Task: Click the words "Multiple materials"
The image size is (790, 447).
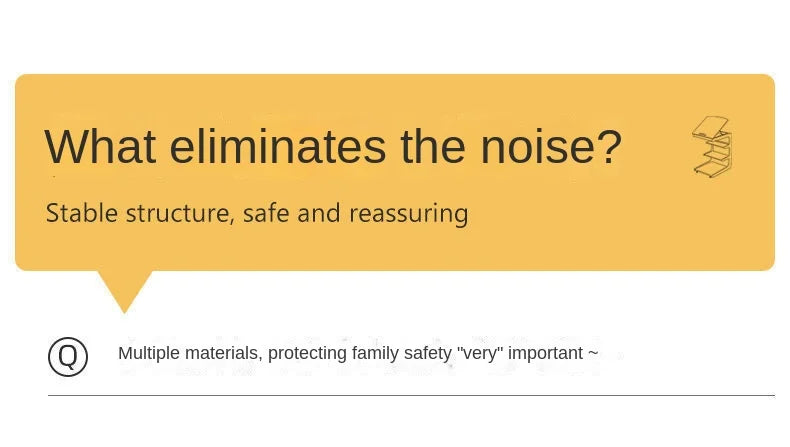Action: 188,353
